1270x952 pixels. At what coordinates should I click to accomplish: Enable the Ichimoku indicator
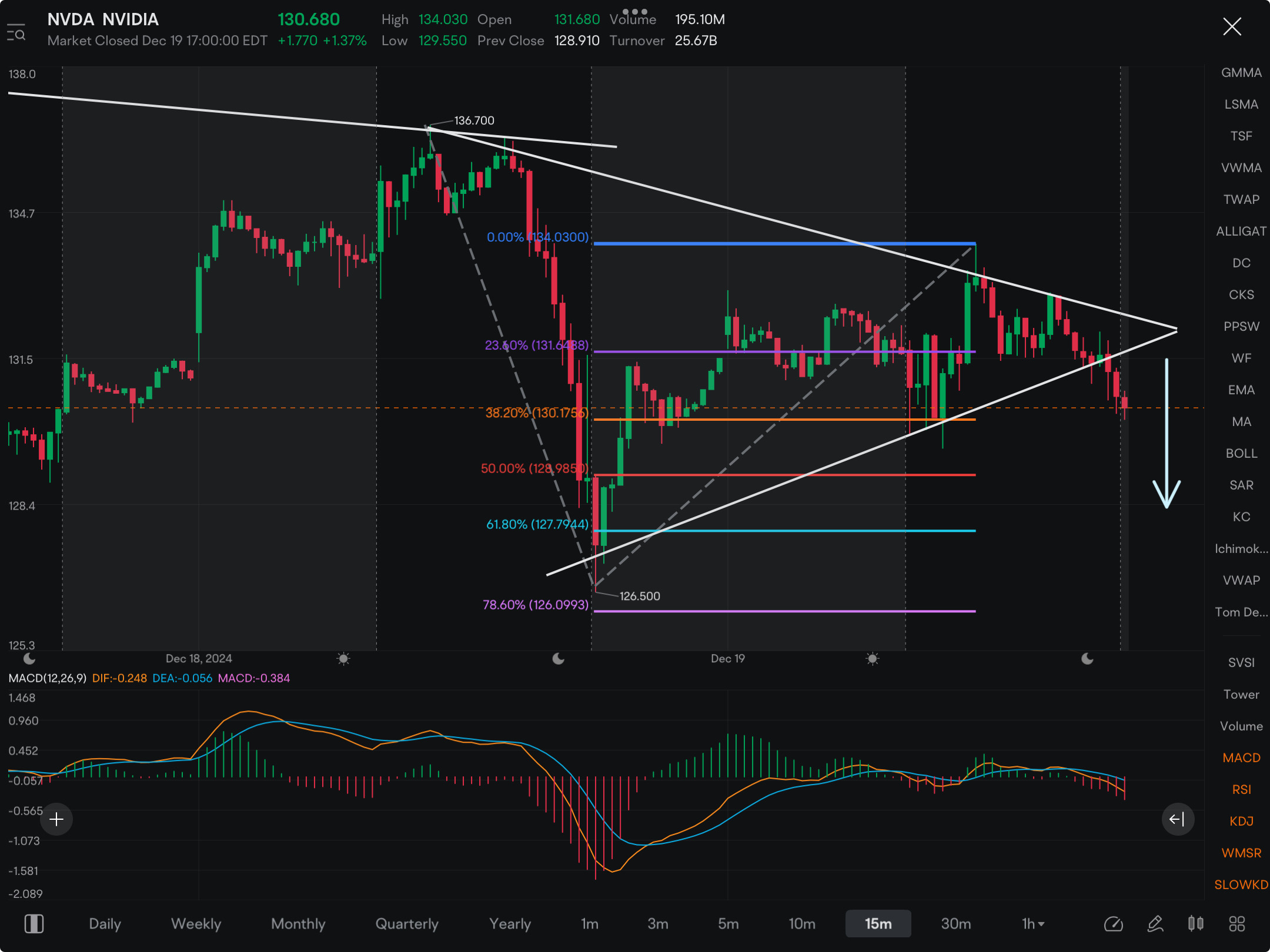(1241, 548)
